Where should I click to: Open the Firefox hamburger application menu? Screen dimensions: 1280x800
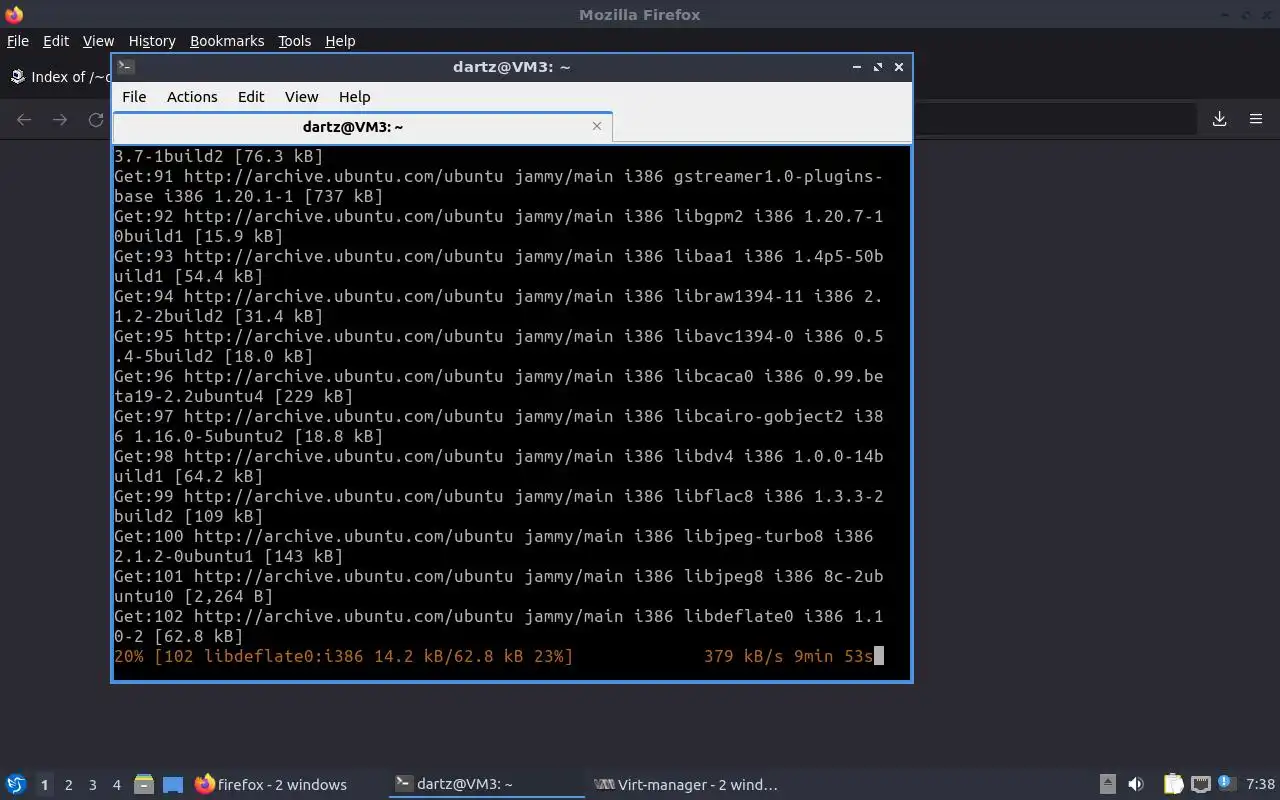(1256, 119)
